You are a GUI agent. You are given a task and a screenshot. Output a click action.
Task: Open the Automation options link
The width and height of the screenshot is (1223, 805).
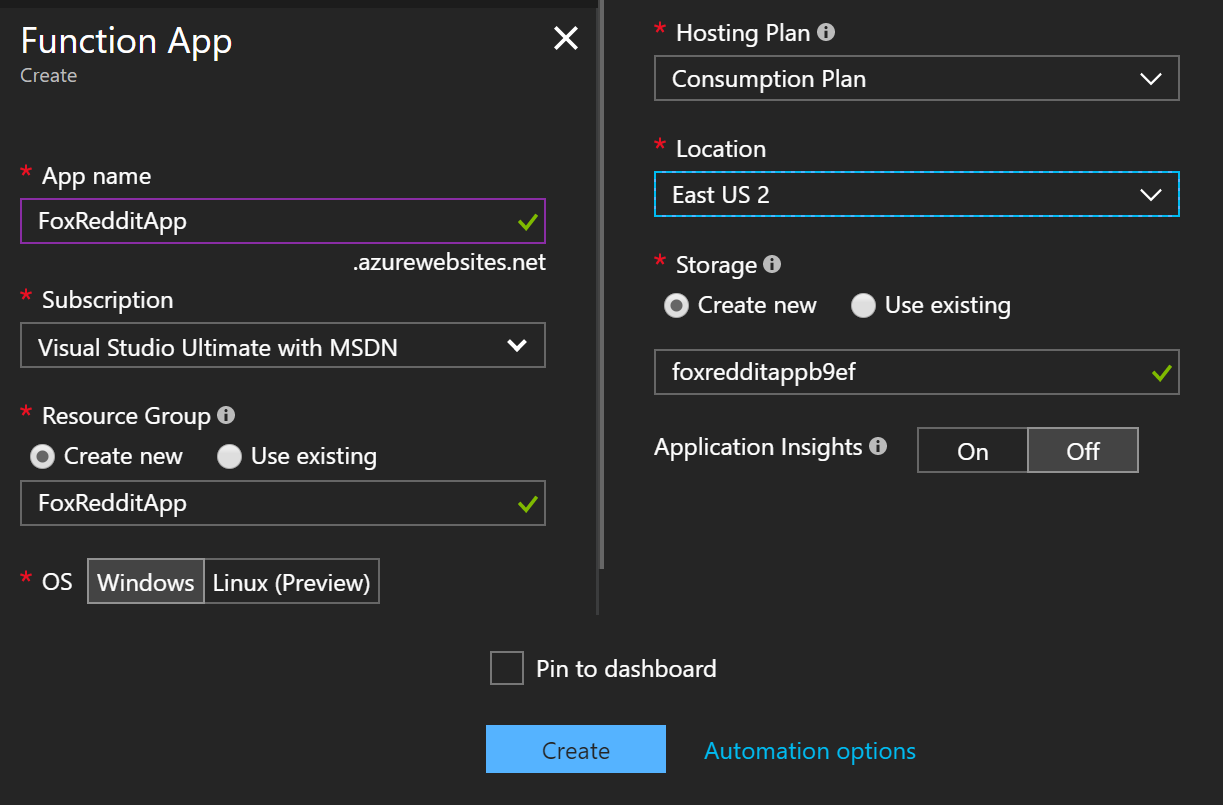[x=810, y=751]
